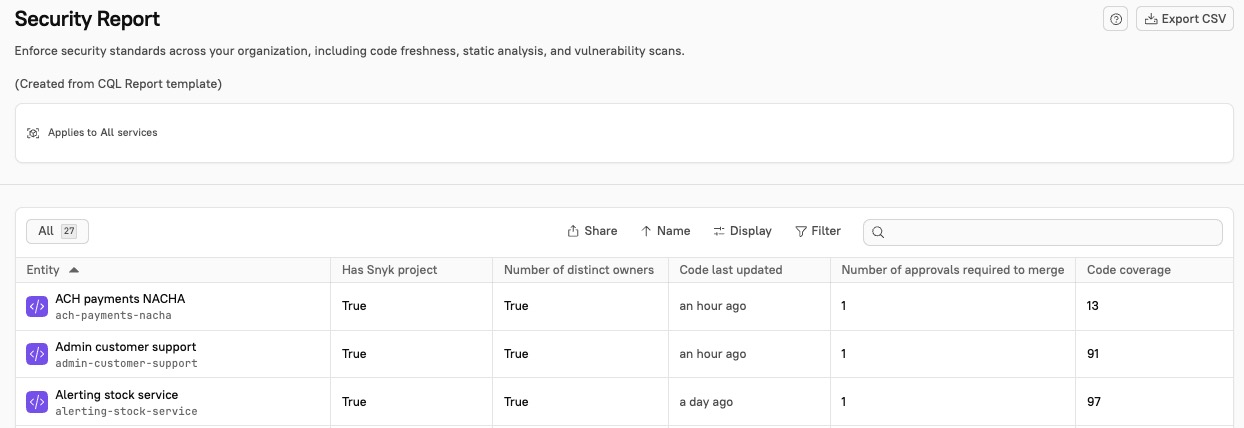
Task: Click 'a day ago' in Alerting stock row
Action: pos(706,402)
